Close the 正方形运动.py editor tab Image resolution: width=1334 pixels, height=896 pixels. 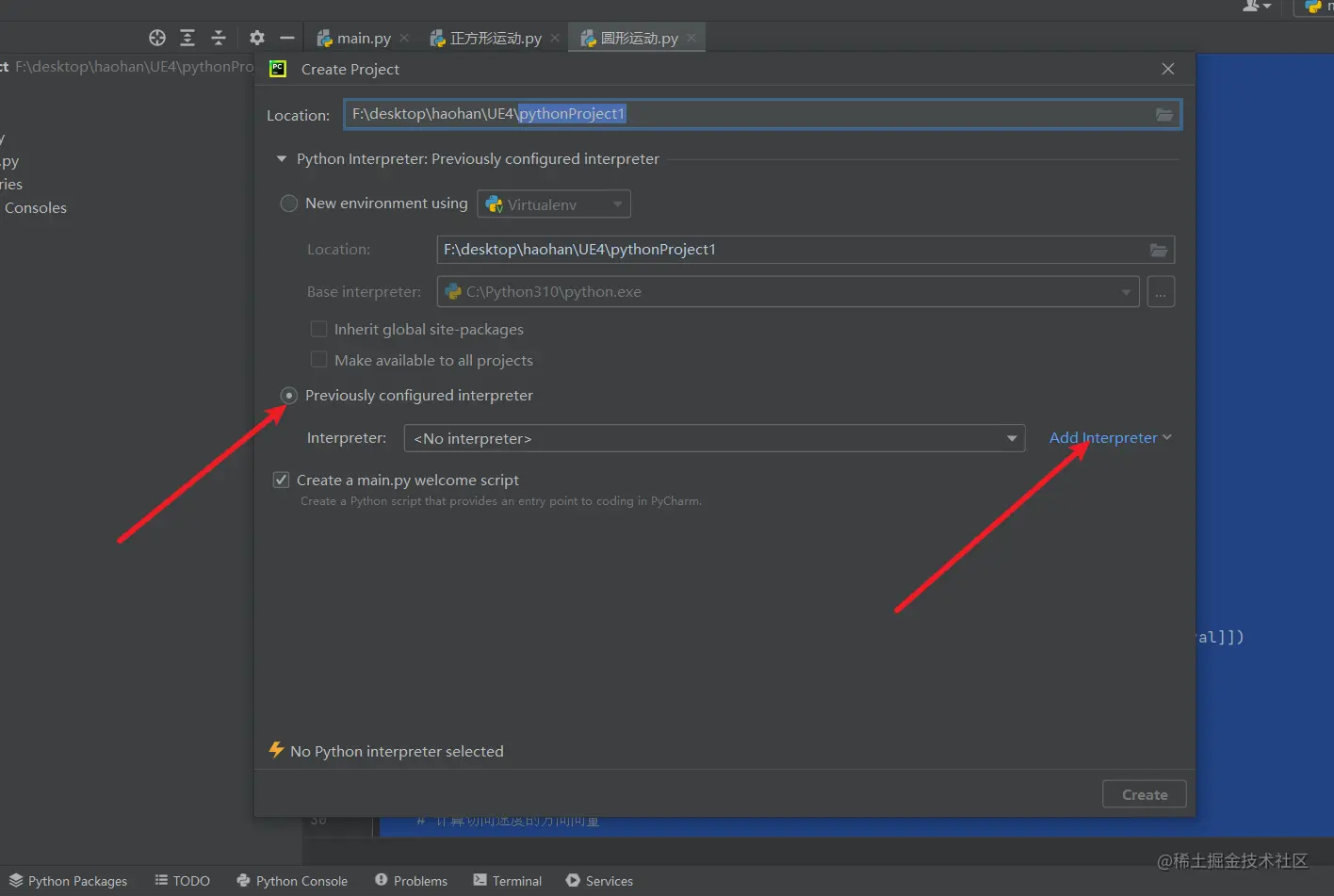[x=555, y=38]
